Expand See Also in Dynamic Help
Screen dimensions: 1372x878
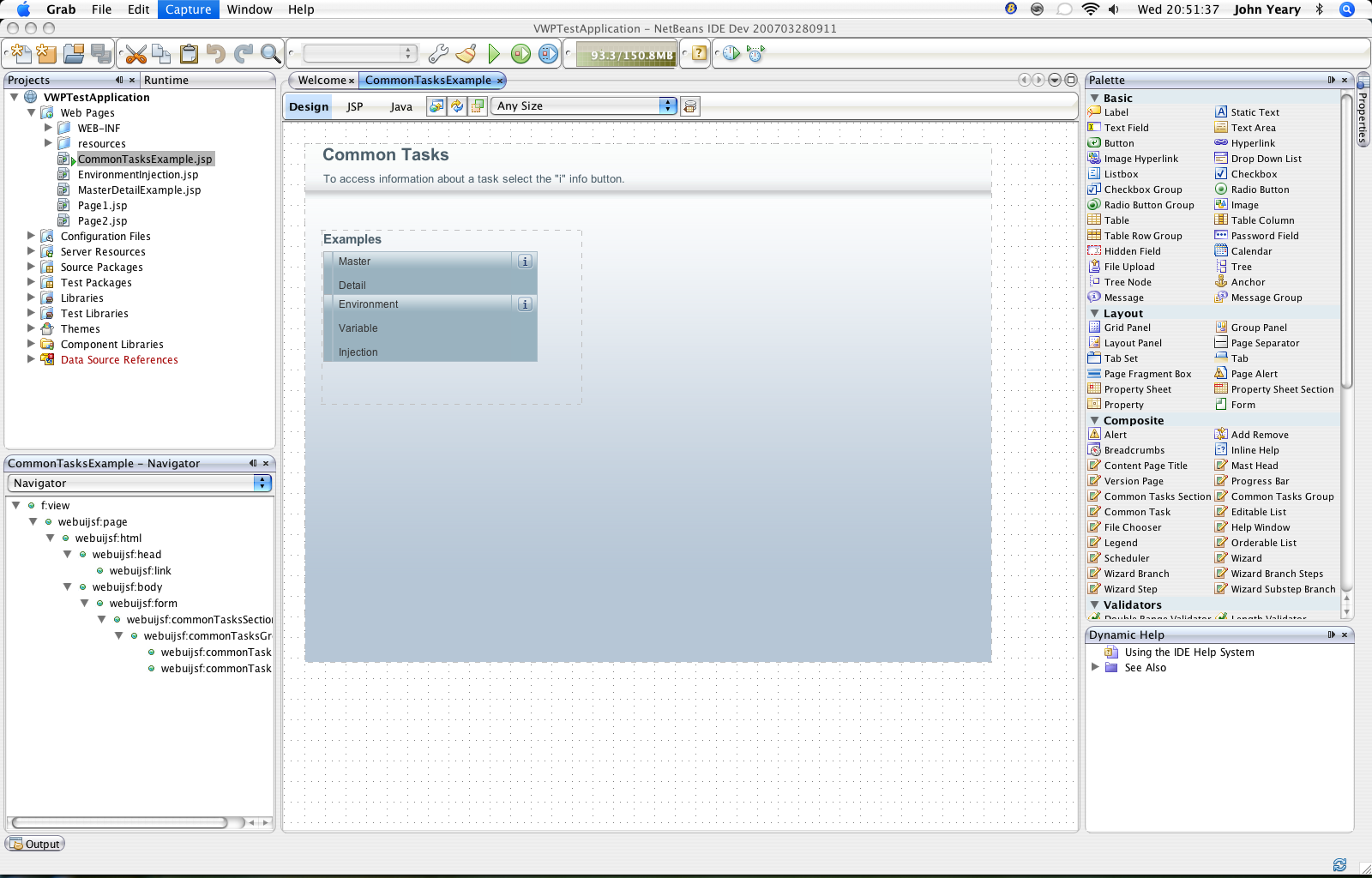[x=1095, y=667]
